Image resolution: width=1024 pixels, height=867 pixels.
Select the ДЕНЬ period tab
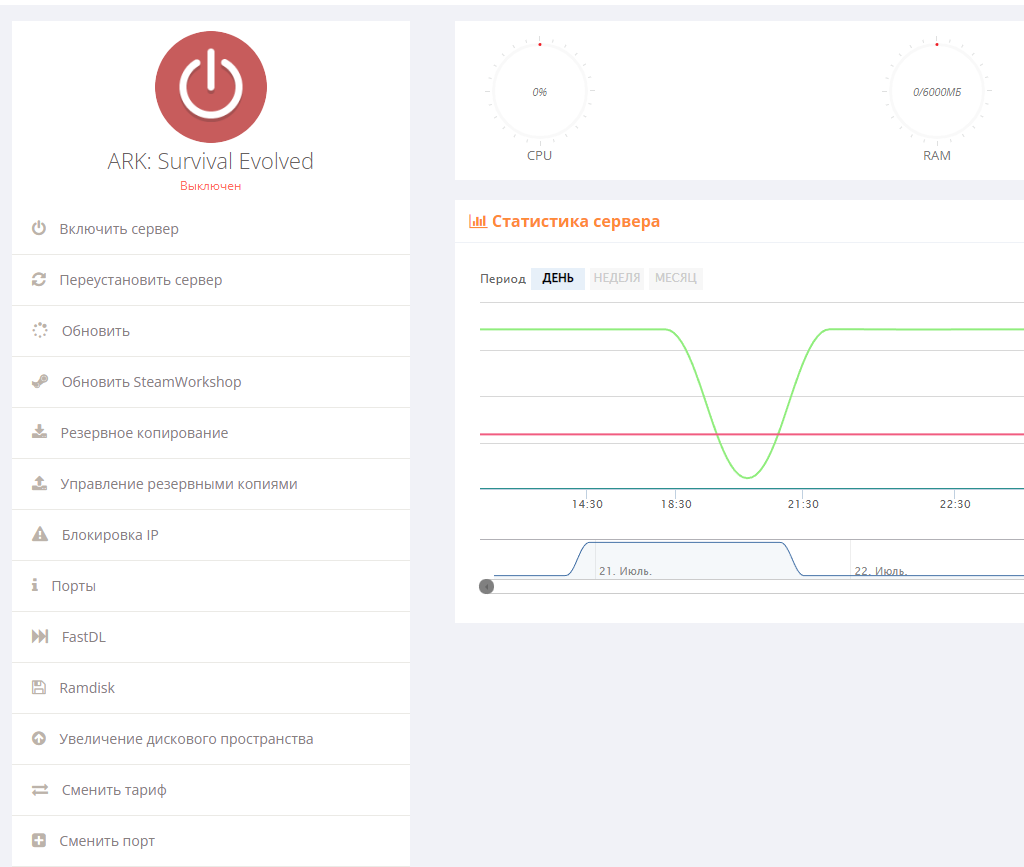tap(558, 278)
